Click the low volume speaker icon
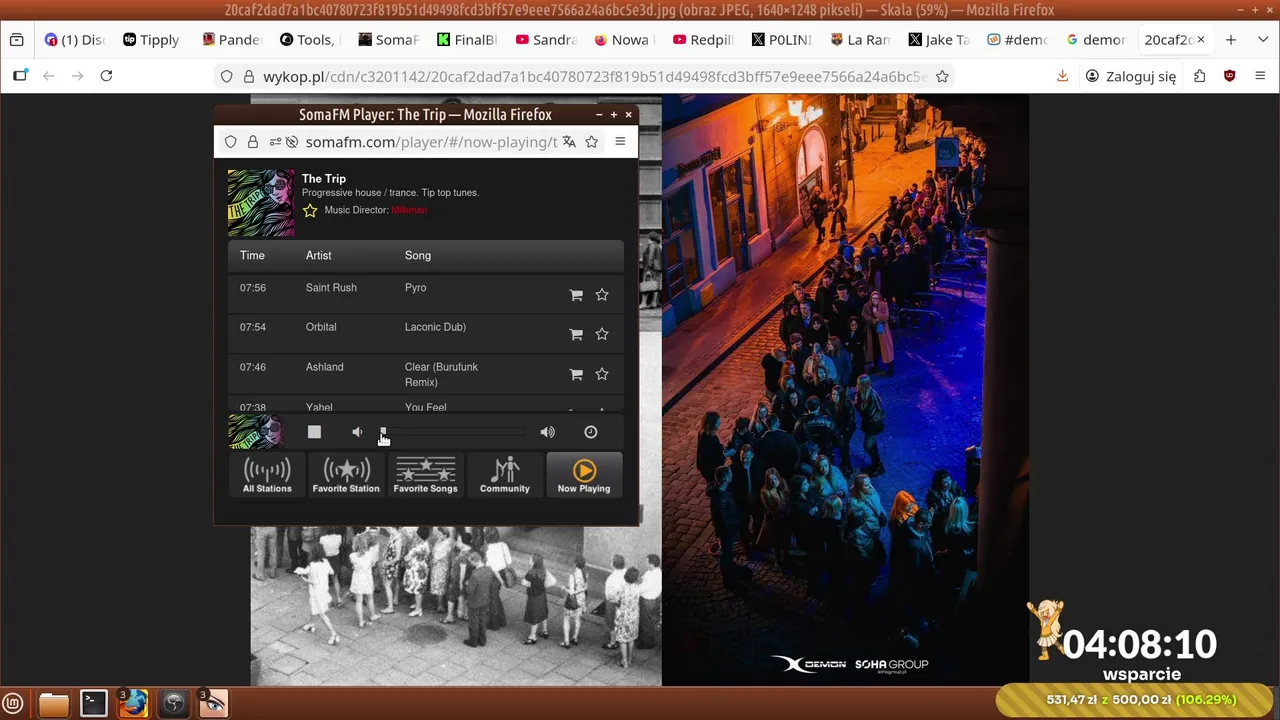Viewport: 1280px width, 720px height. coord(357,432)
